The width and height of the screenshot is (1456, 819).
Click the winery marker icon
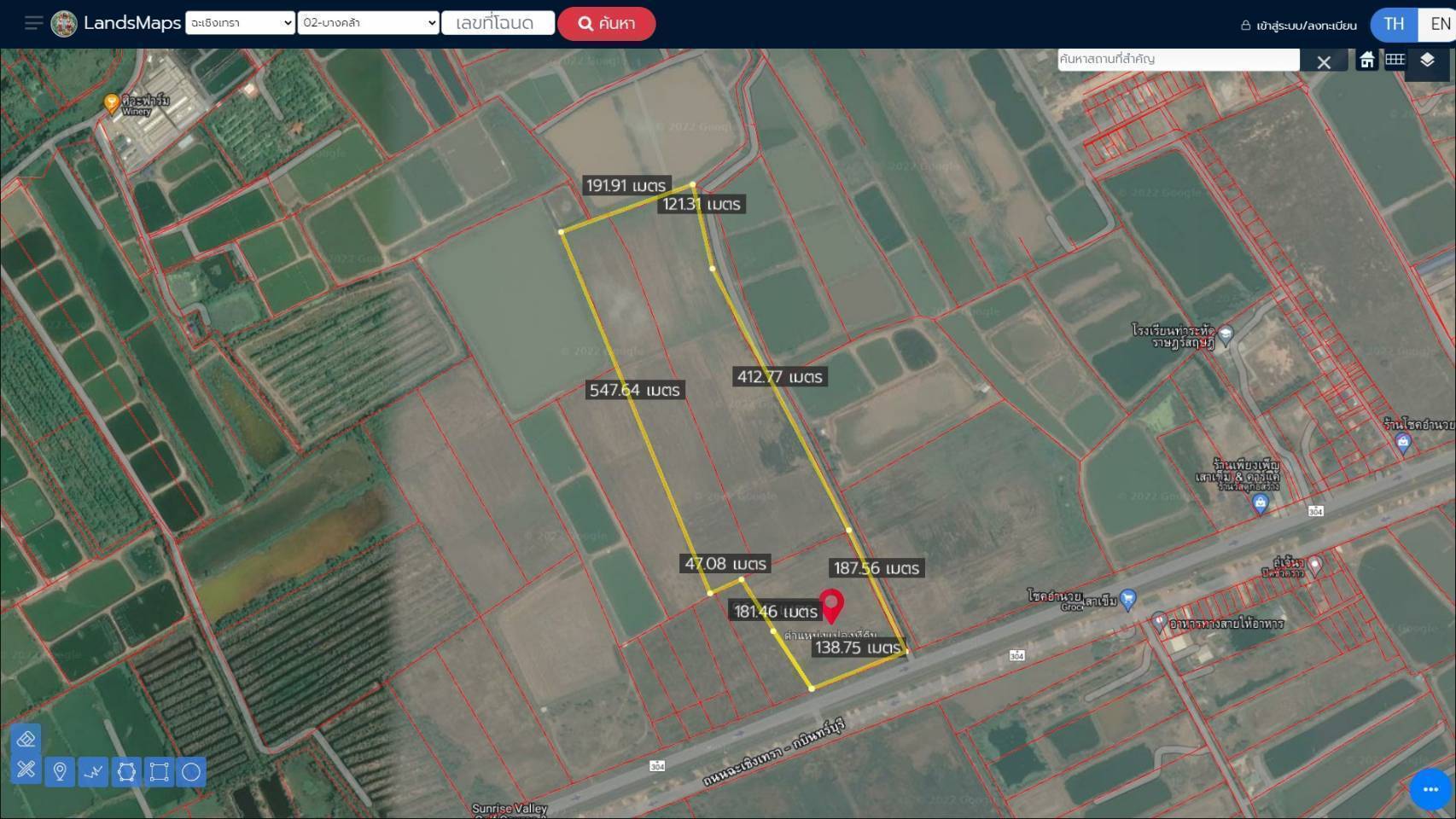coord(111,103)
